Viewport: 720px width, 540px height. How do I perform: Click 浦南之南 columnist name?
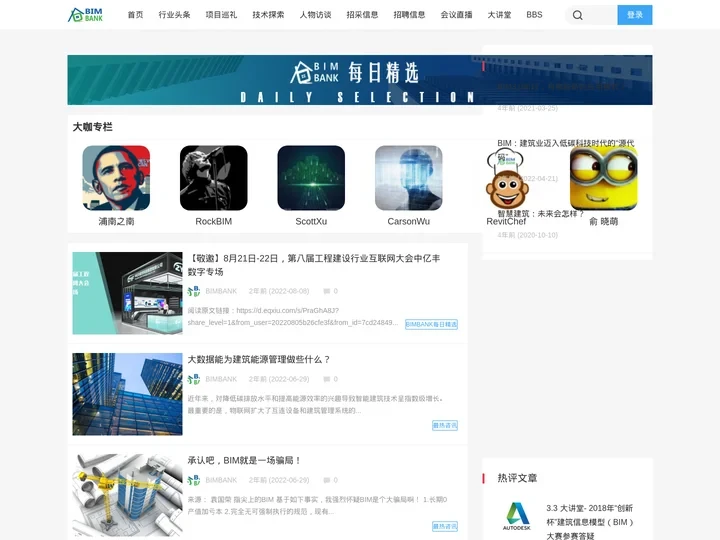[116, 221]
